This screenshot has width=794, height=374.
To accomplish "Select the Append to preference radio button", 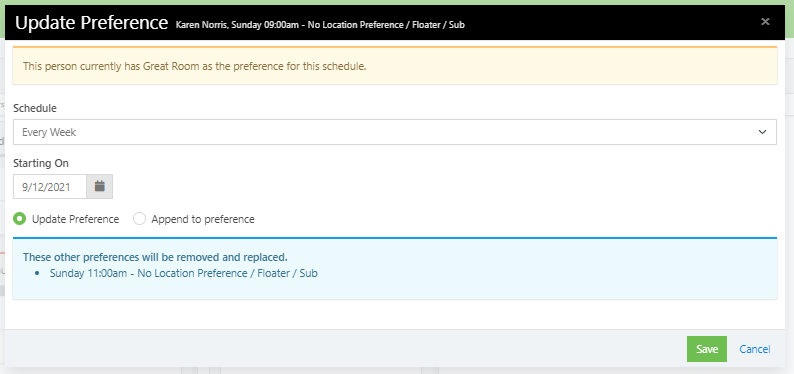I will (139, 219).
